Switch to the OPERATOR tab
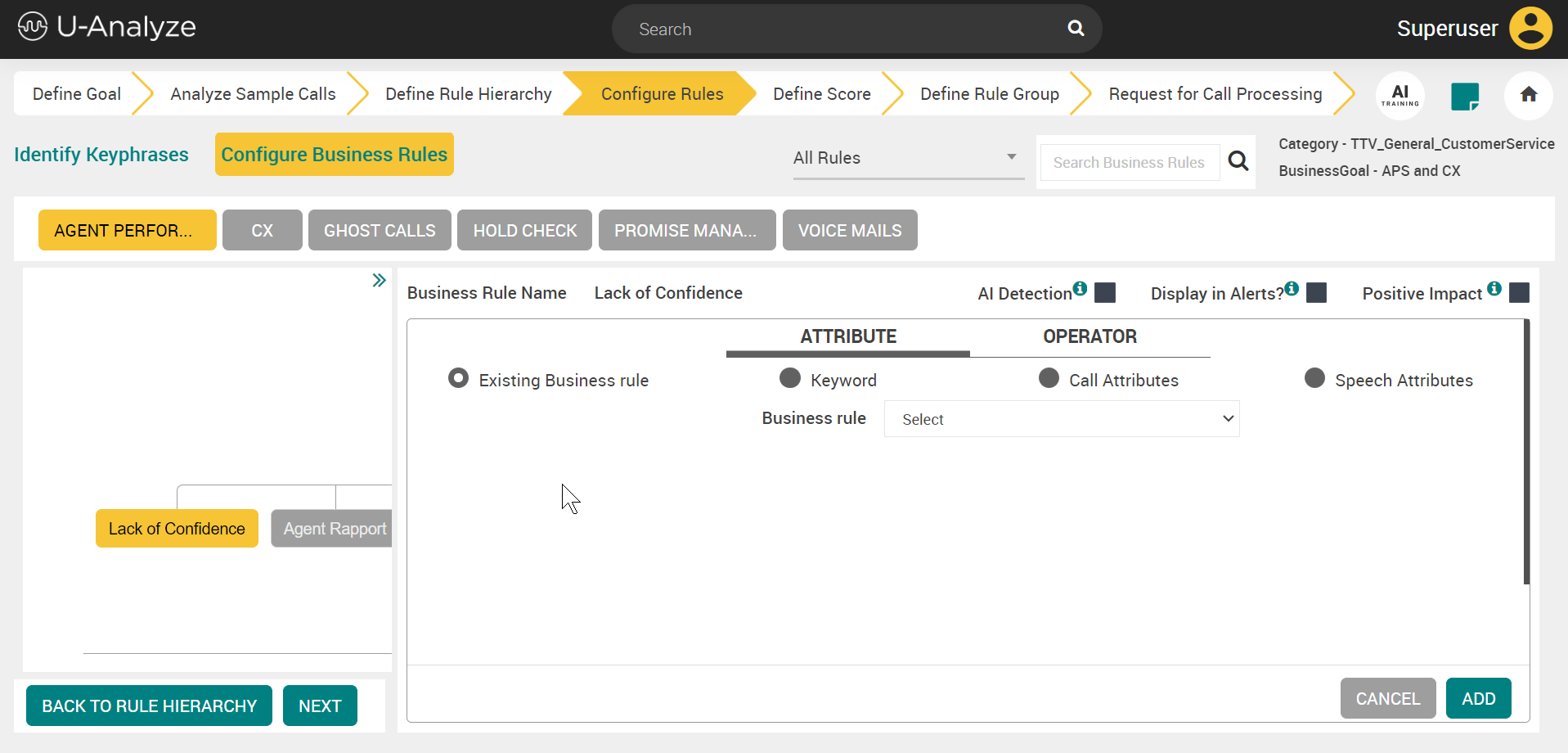This screenshot has height=753, width=1568. 1090,336
